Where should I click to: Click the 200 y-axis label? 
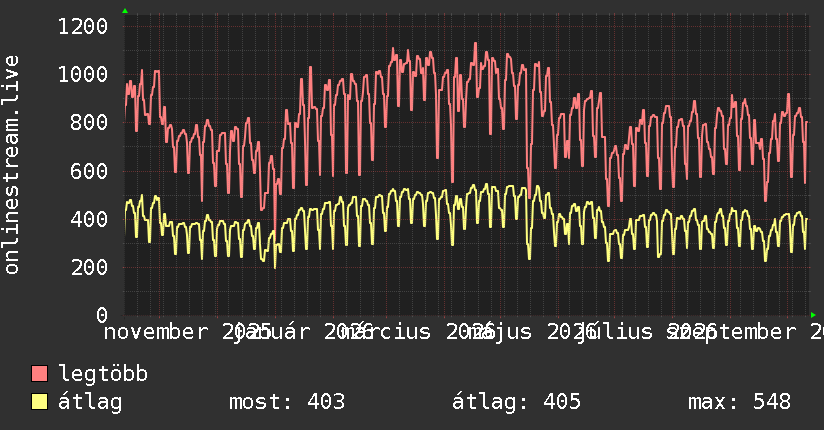coord(89,267)
